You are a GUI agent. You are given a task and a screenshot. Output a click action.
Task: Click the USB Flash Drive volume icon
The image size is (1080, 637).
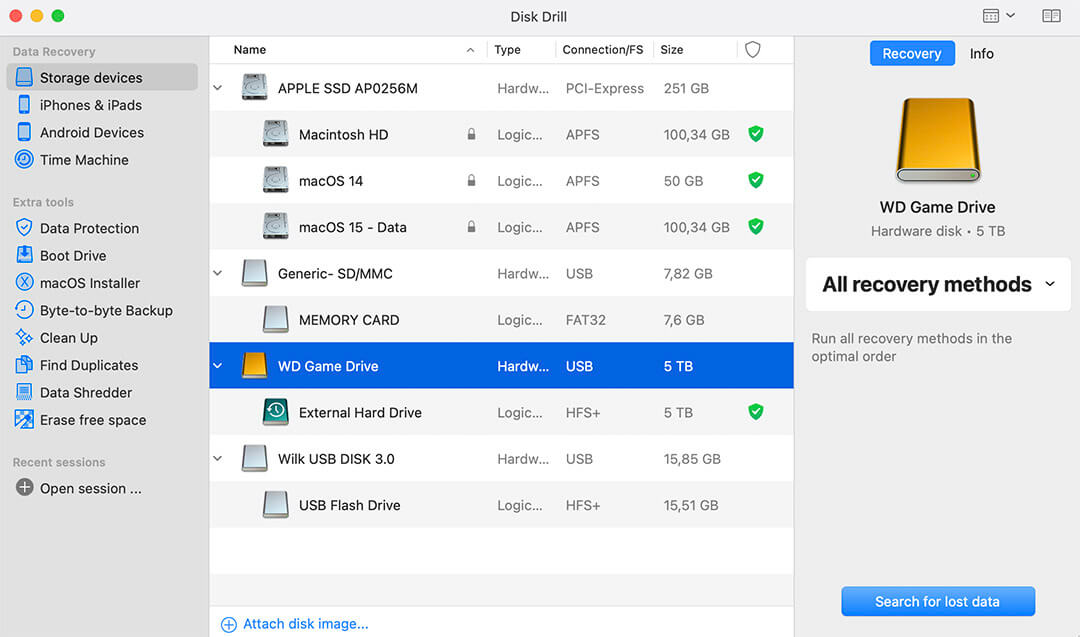pos(276,505)
